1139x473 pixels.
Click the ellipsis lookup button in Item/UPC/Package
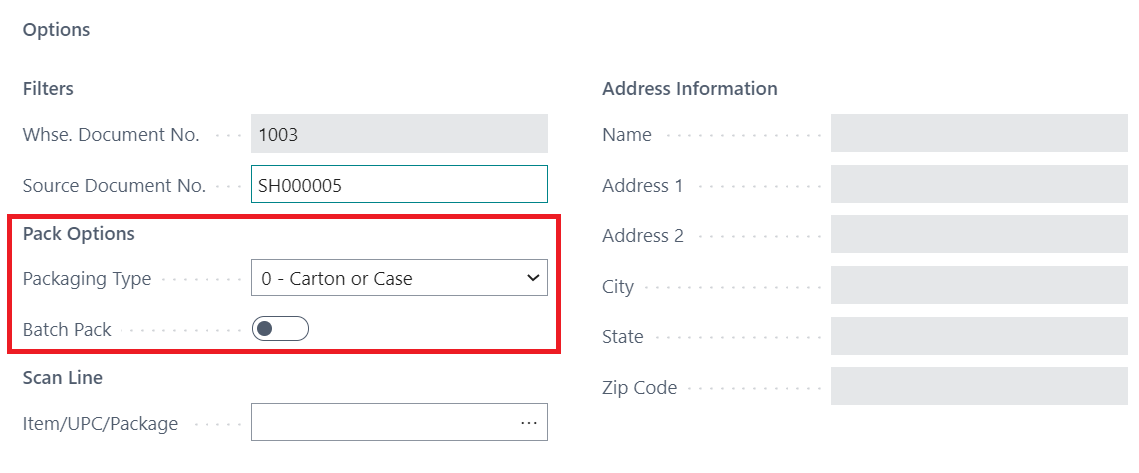coord(529,423)
